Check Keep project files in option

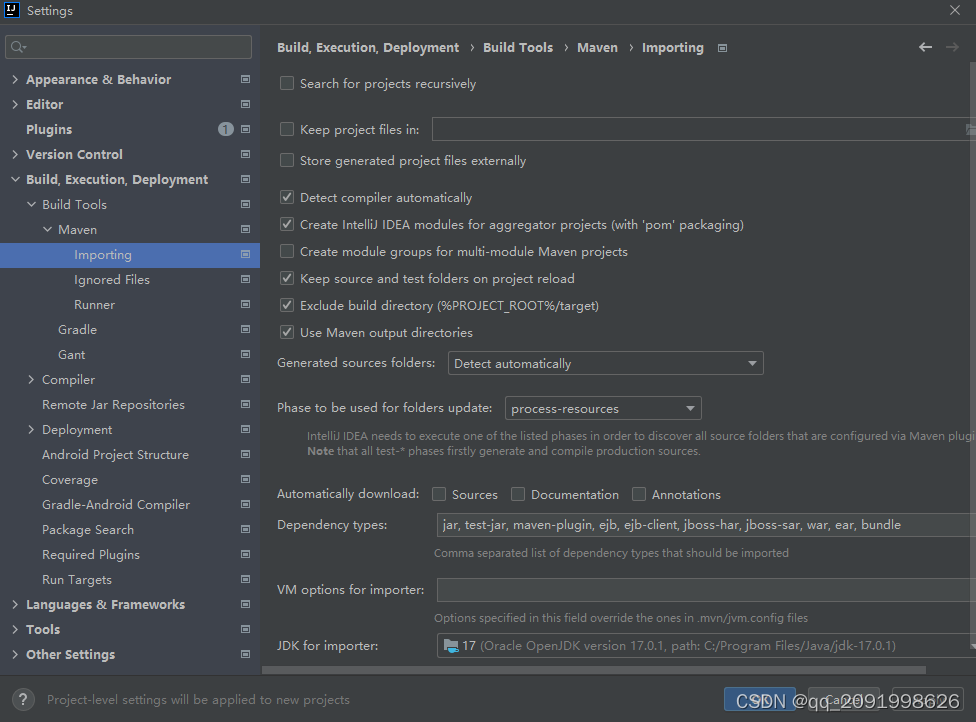(287, 129)
